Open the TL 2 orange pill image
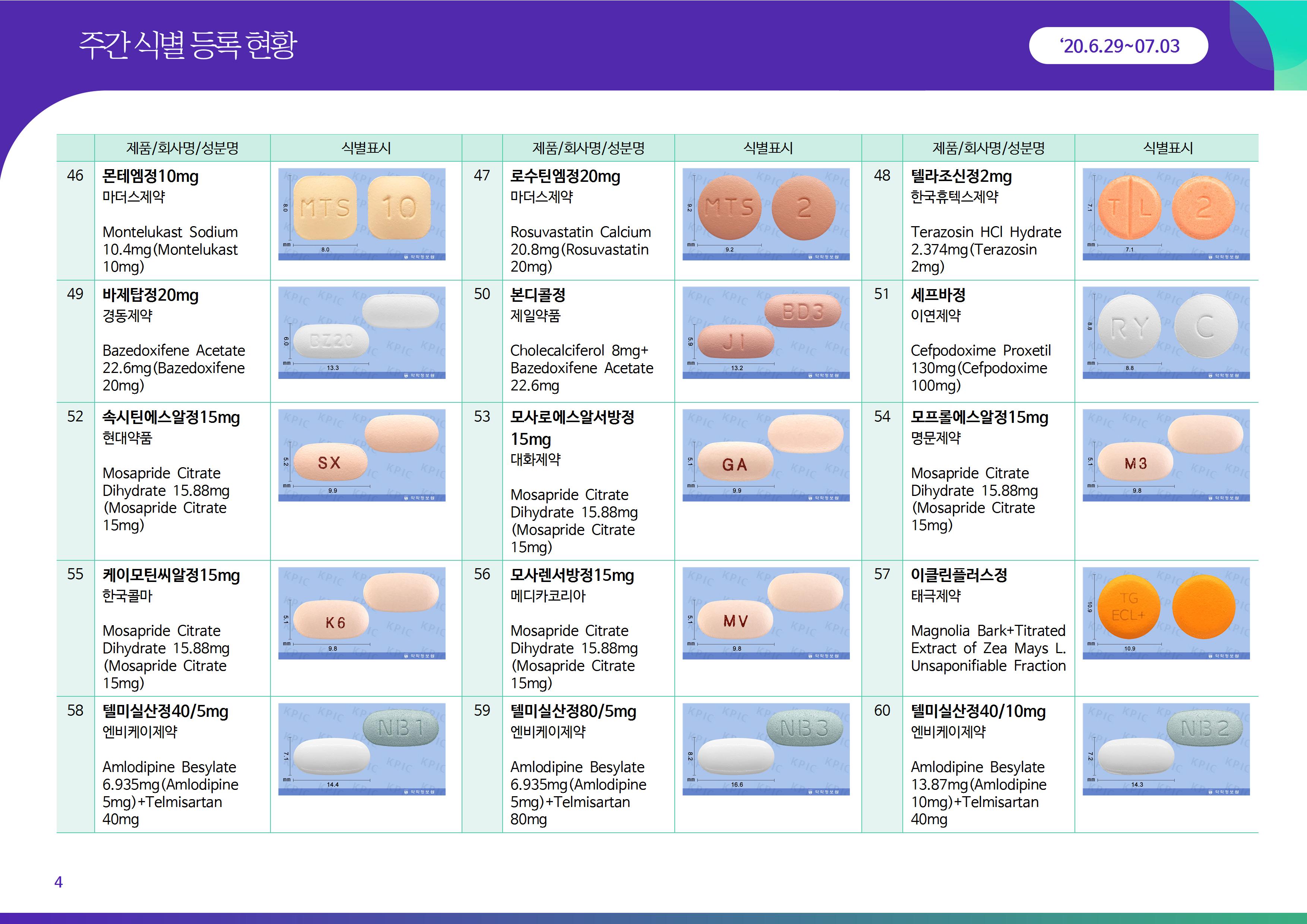Screen dimensions: 1307x924 coord(1166,213)
